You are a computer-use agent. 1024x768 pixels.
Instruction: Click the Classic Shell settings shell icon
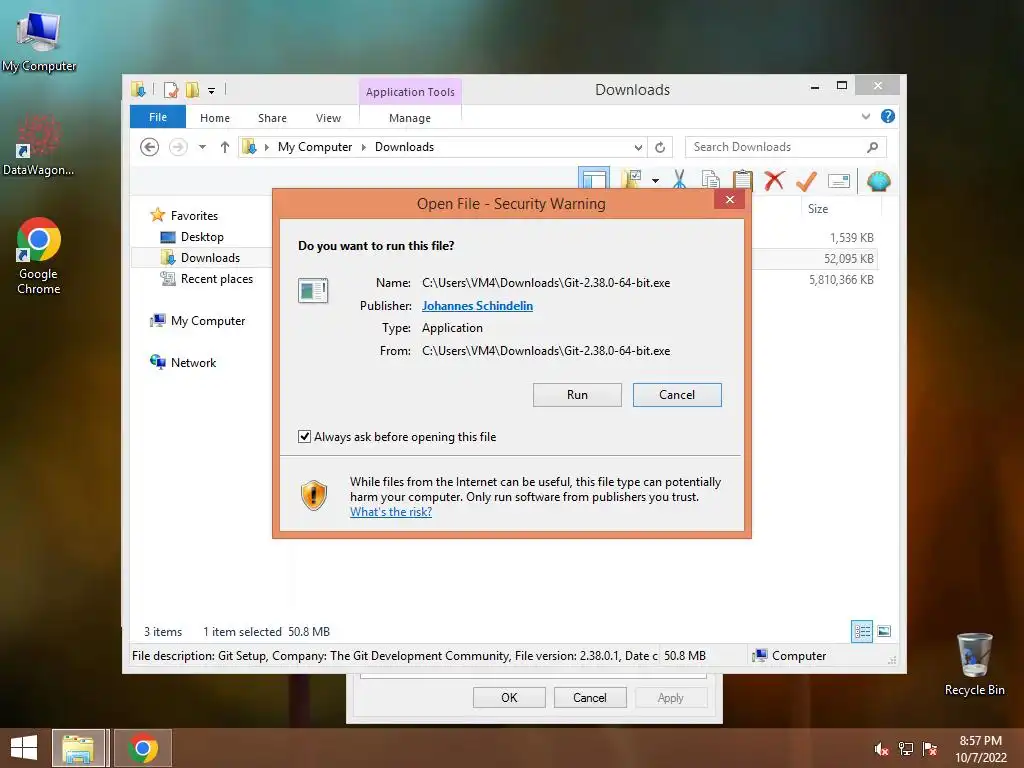point(878,180)
